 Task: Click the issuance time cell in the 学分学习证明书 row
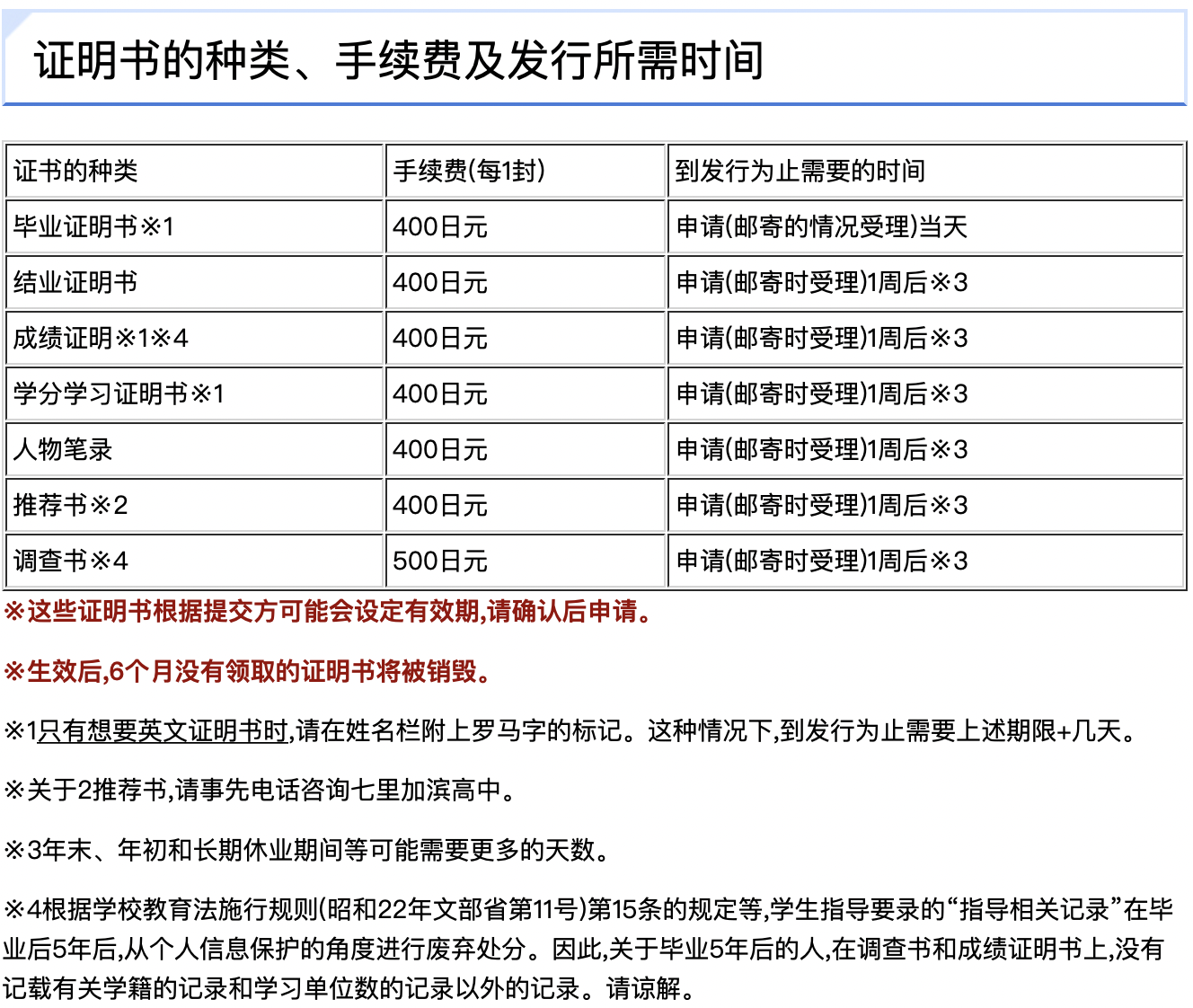[926, 393]
